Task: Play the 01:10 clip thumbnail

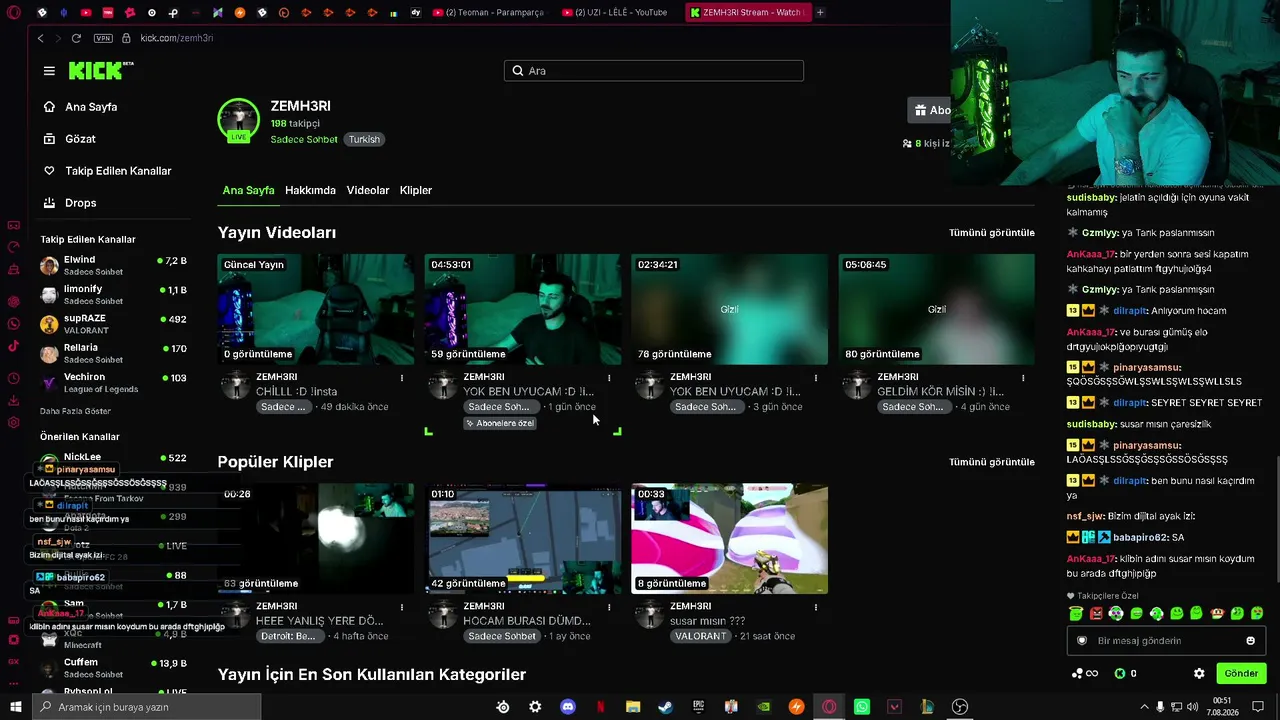Action: [x=523, y=538]
